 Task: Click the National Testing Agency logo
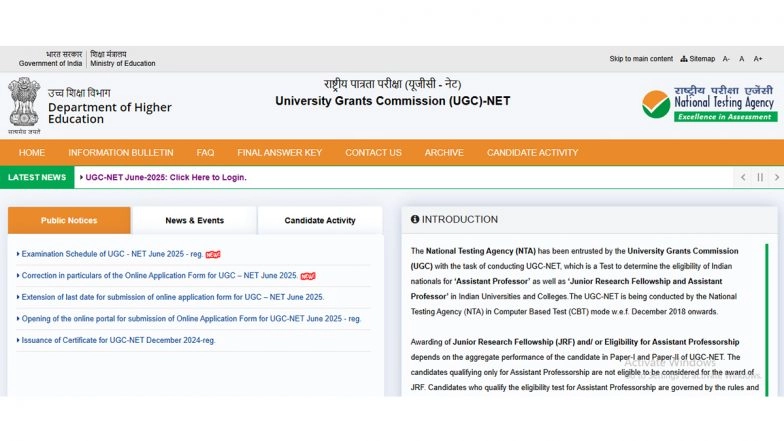[x=710, y=104]
